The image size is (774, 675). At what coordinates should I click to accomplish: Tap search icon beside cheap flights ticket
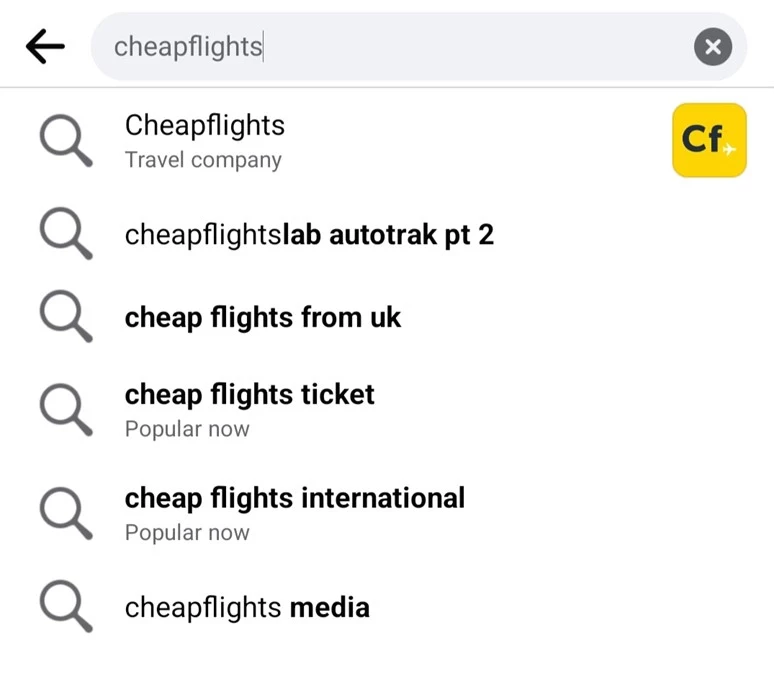[x=66, y=410]
